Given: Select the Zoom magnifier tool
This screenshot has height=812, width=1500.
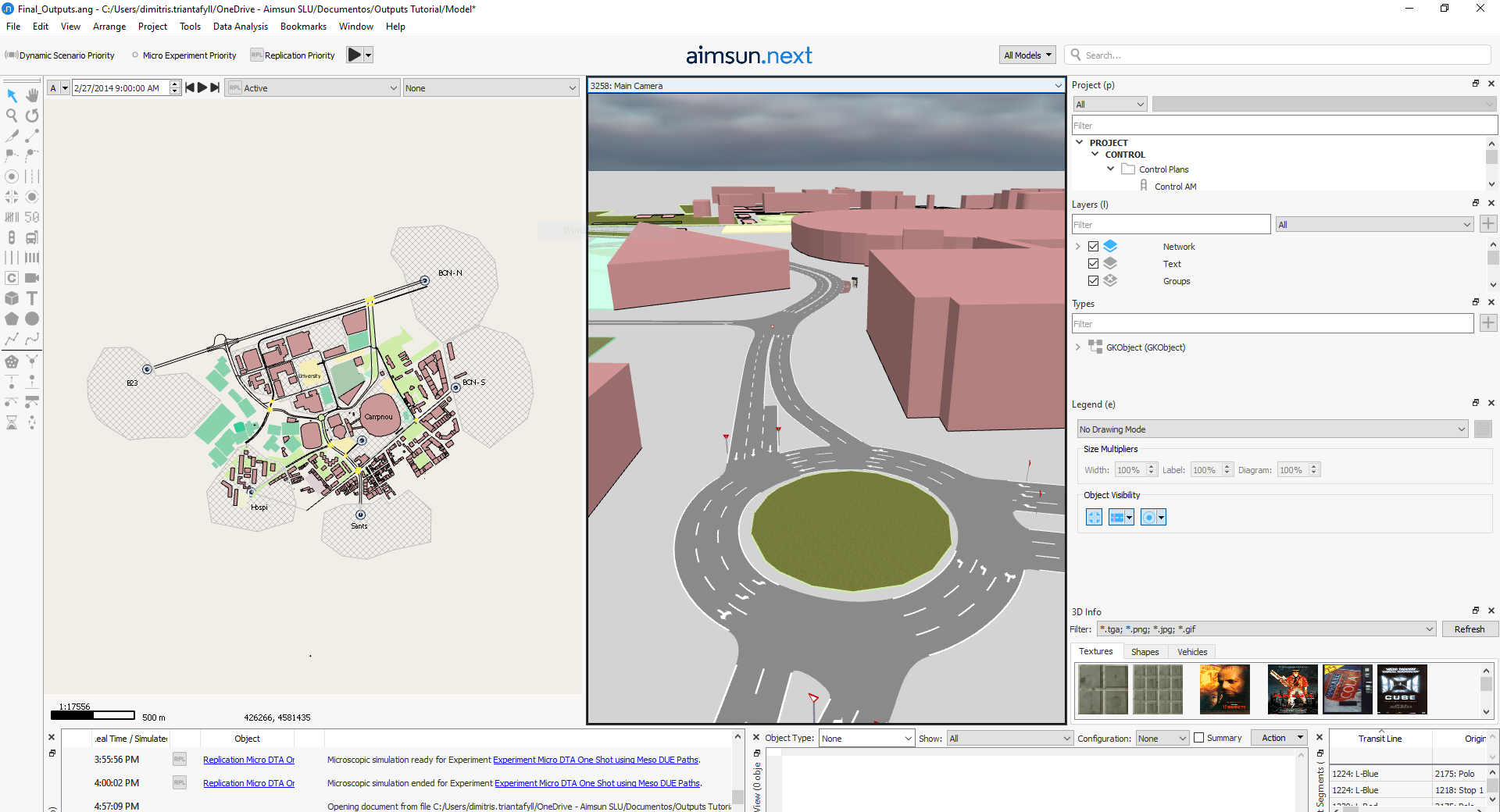Looking at the screenshot, I should pyautogui.click(x=12, y=116).
